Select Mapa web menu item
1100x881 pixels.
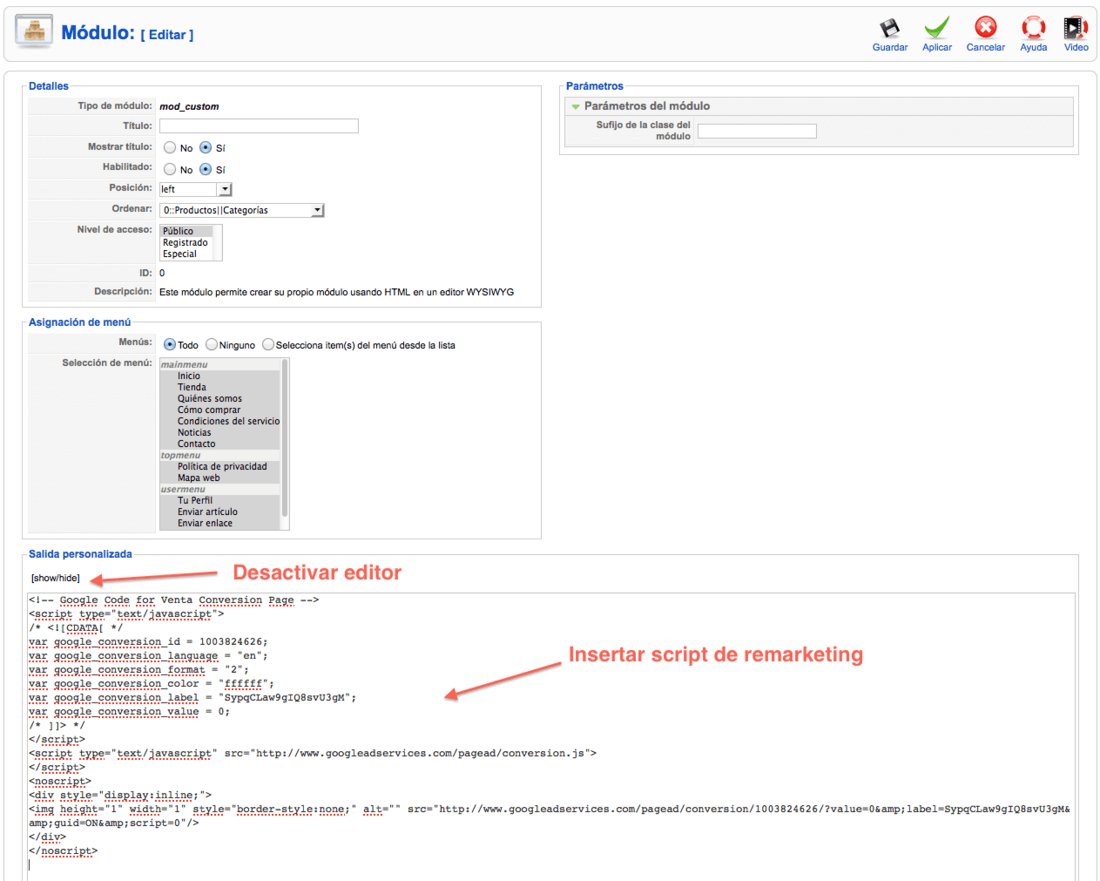[x=220, y=478]
